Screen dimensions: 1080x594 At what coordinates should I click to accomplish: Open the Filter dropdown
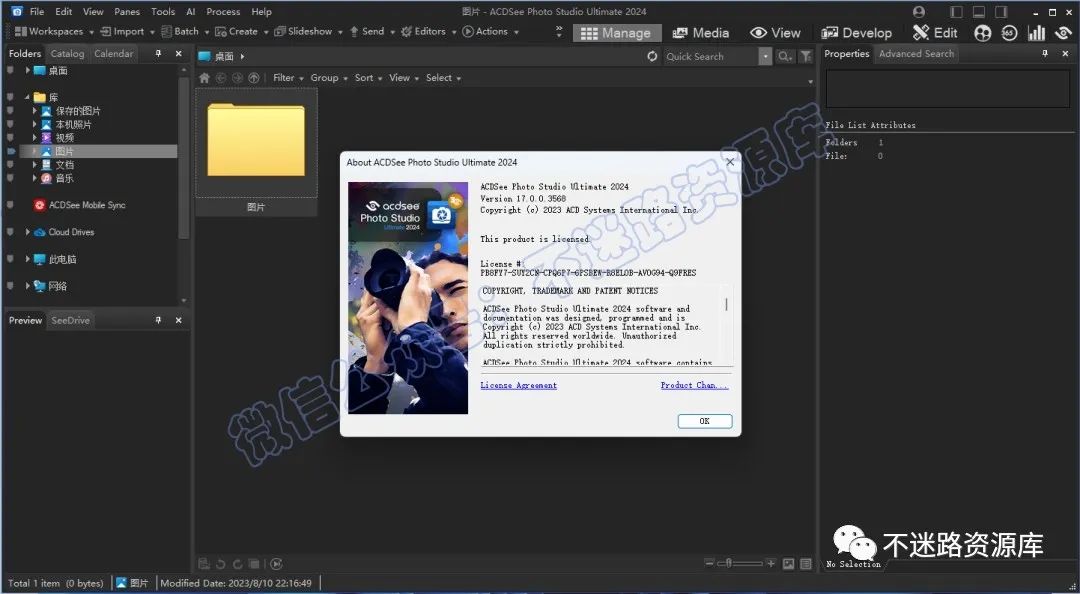288,78
